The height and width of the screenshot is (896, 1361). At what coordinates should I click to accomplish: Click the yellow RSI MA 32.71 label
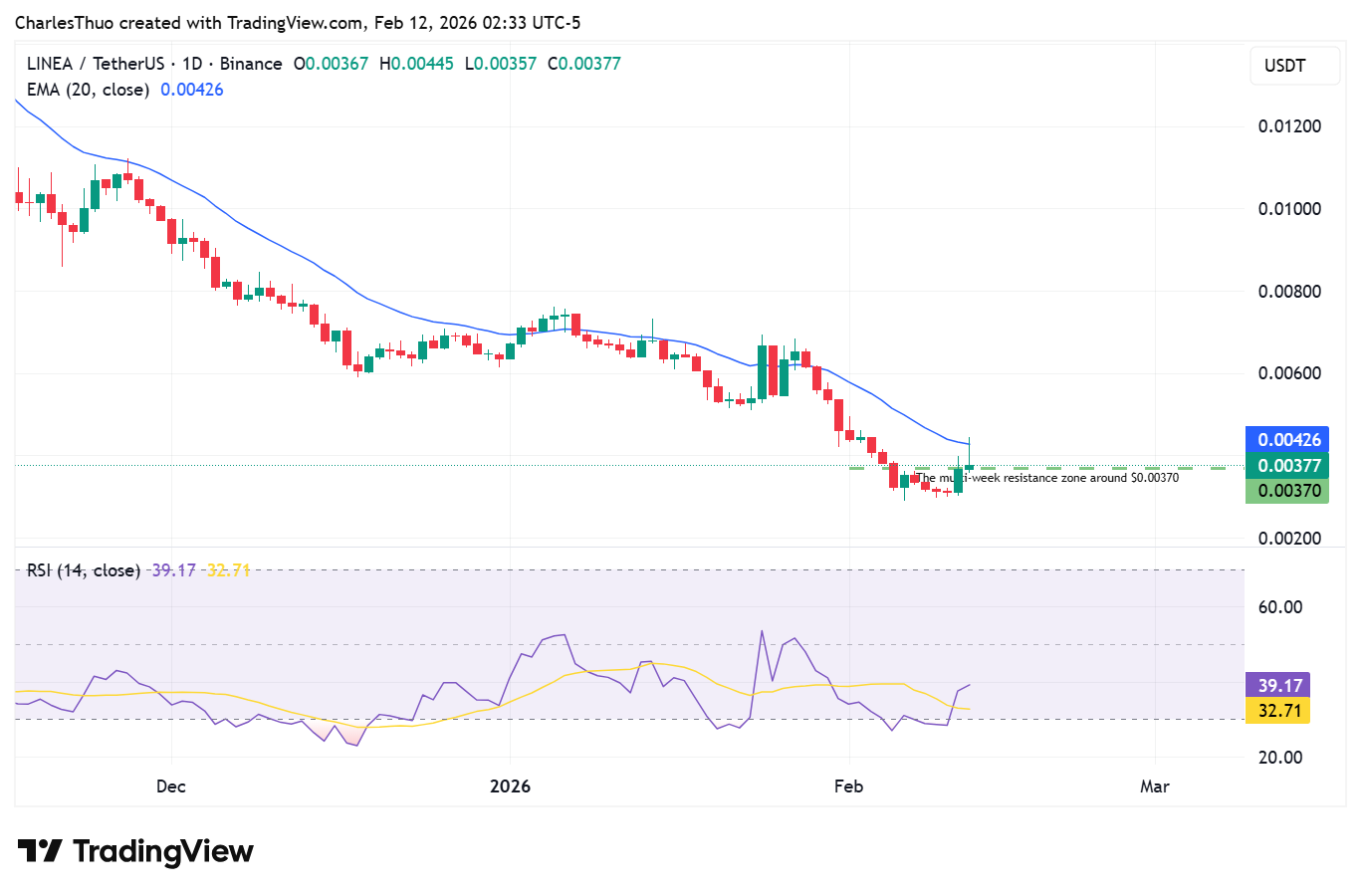1276,710
